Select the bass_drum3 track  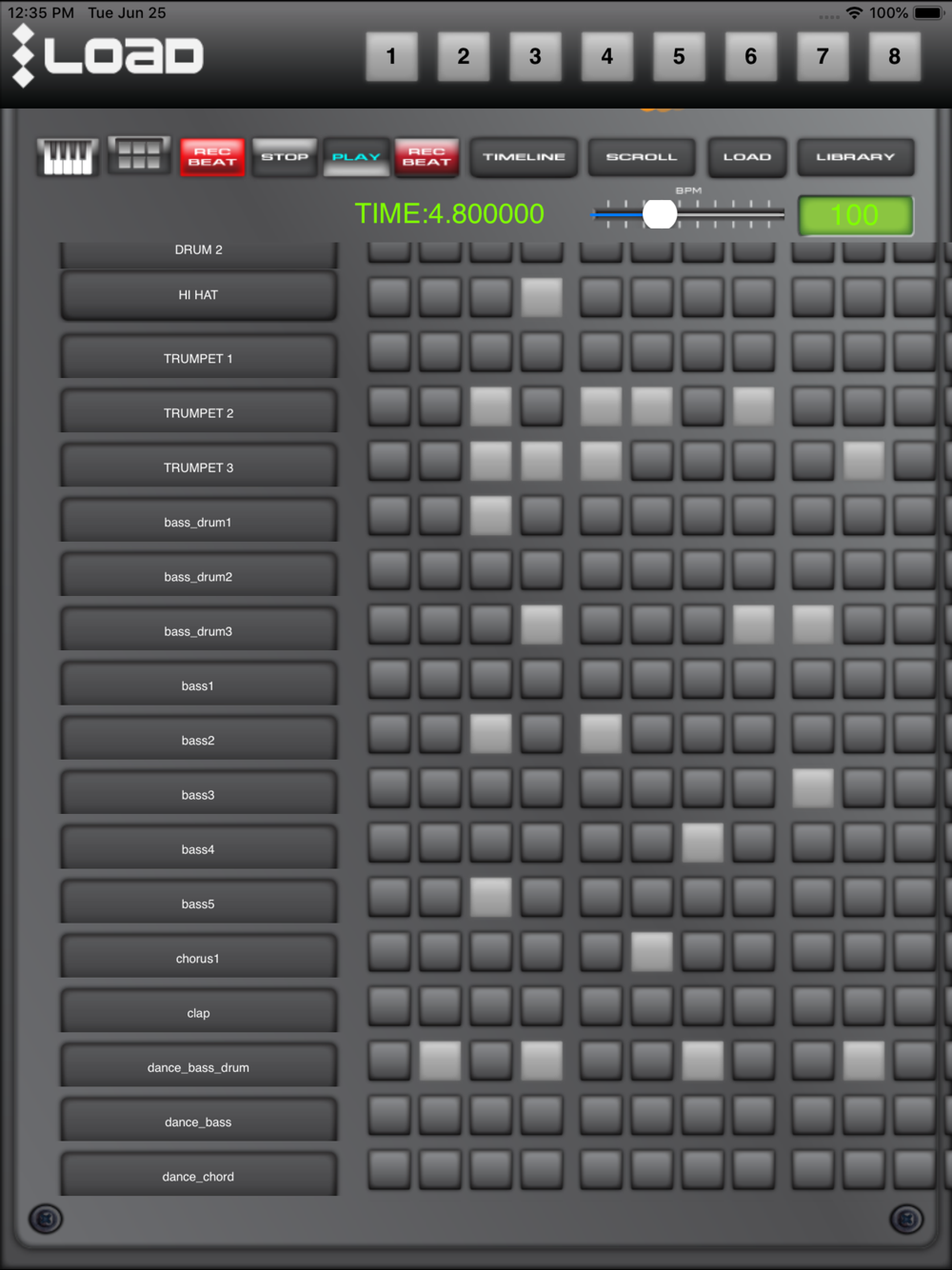(x=198, y=630)
